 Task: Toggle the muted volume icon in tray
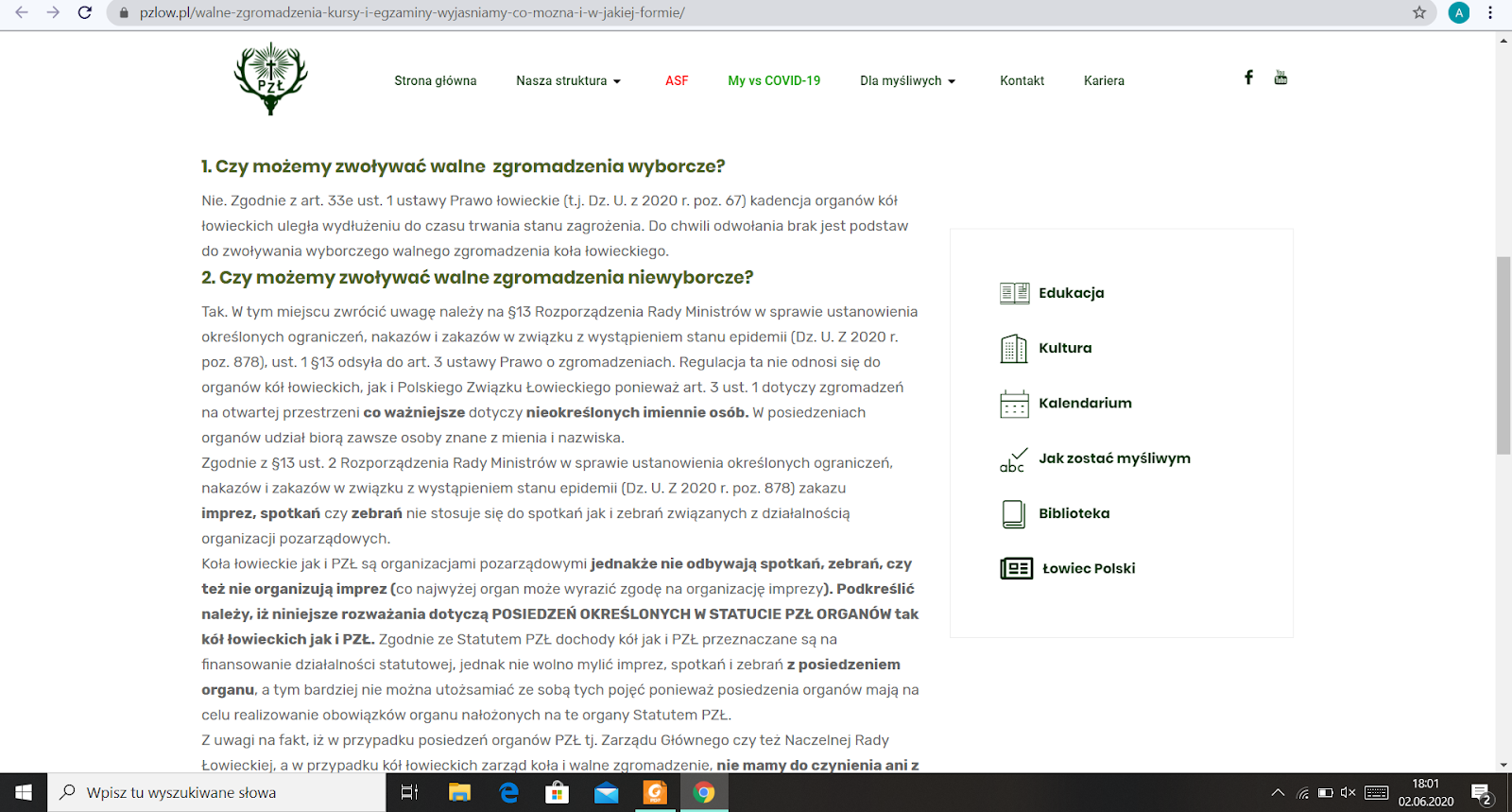point(1349,792)
